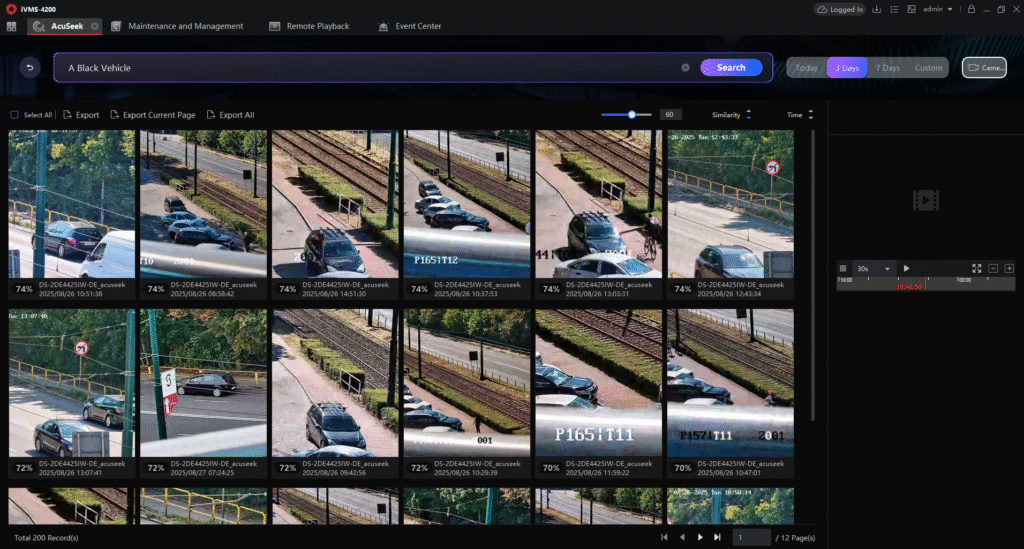
Task: Toggle the Similarity sort order arrows
Action: (x=748, y=115)
